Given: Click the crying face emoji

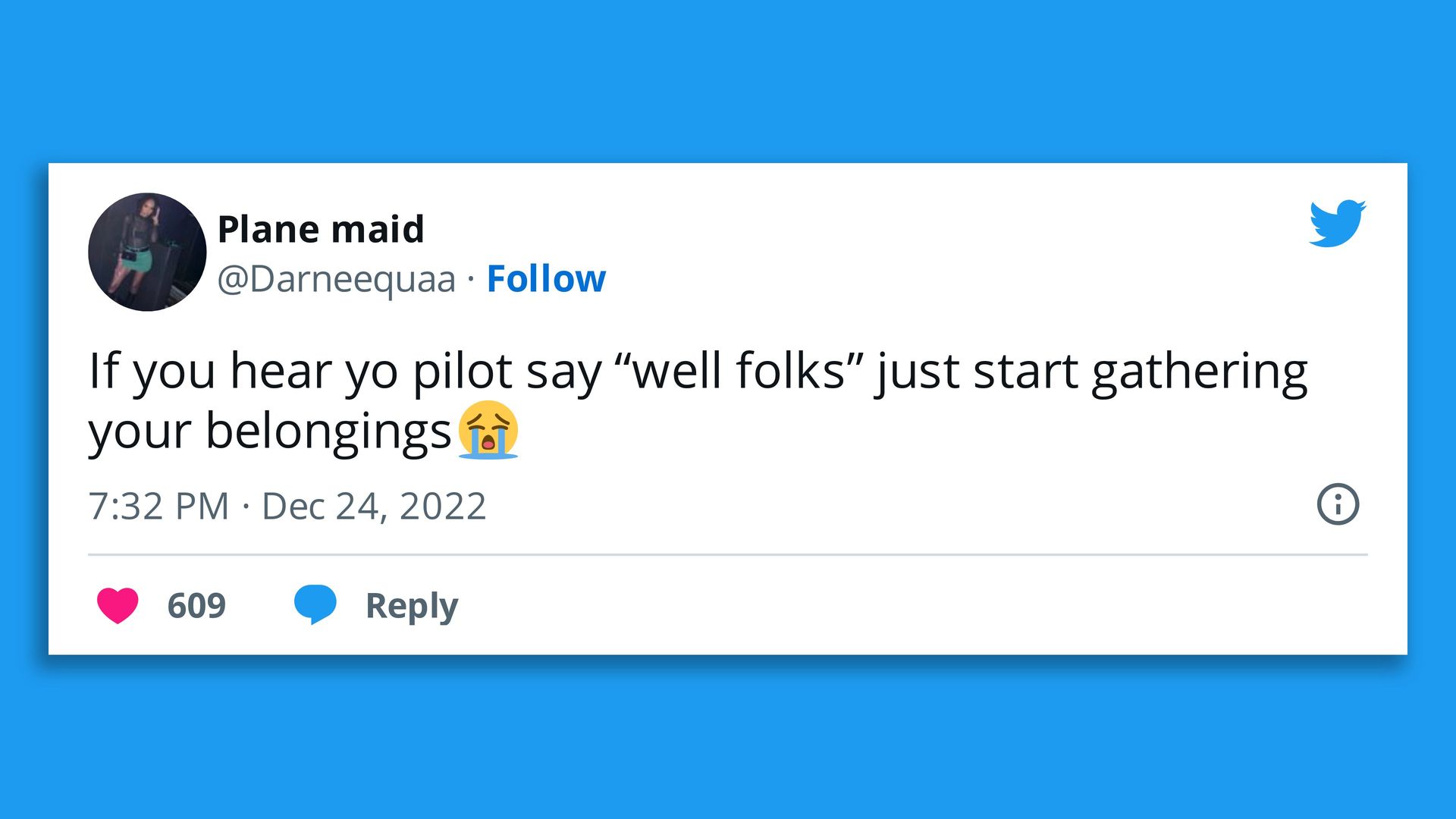Looking at the screenshot, I should (488, 431).
